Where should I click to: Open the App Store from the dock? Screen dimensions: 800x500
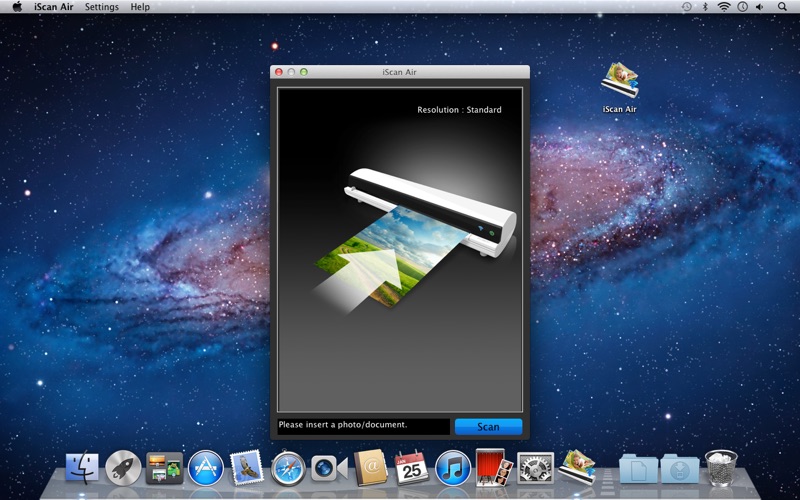[205, 468]
